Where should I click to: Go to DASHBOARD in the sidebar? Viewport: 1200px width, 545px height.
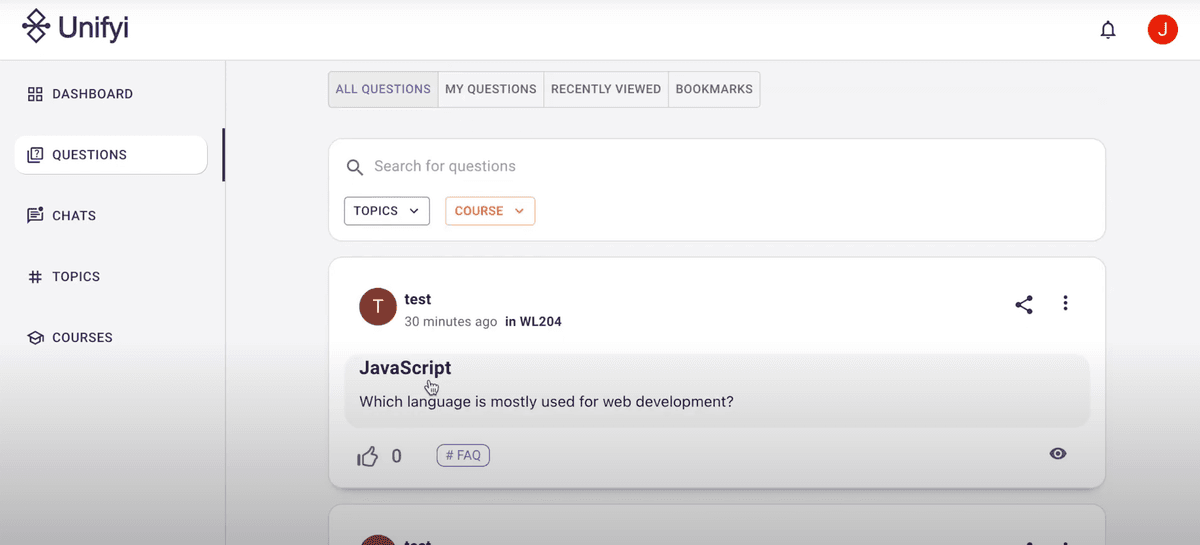pyautogui.click(x=92, y=94)
